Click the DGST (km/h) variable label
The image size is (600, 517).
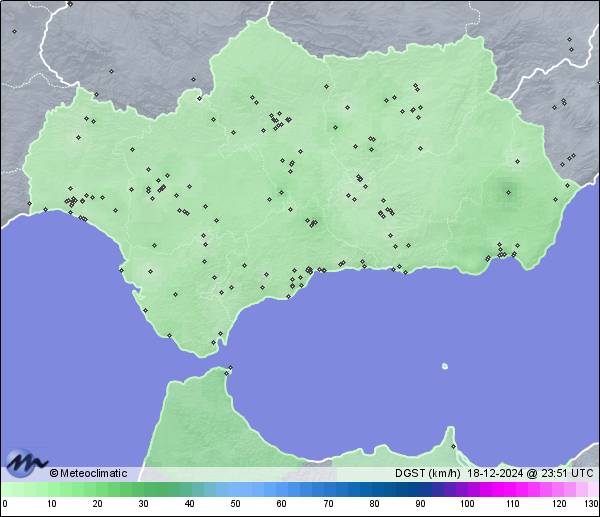(427, 473)
